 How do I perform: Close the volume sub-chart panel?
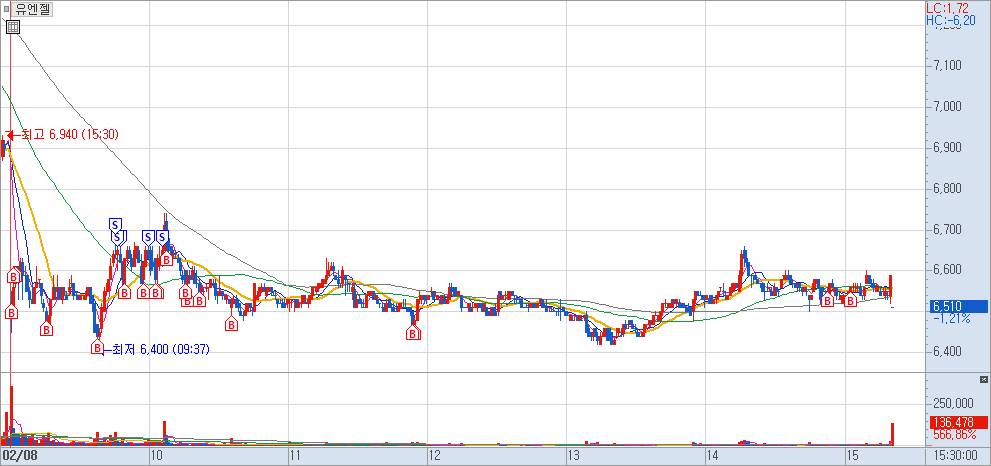[x=983, y=379]
